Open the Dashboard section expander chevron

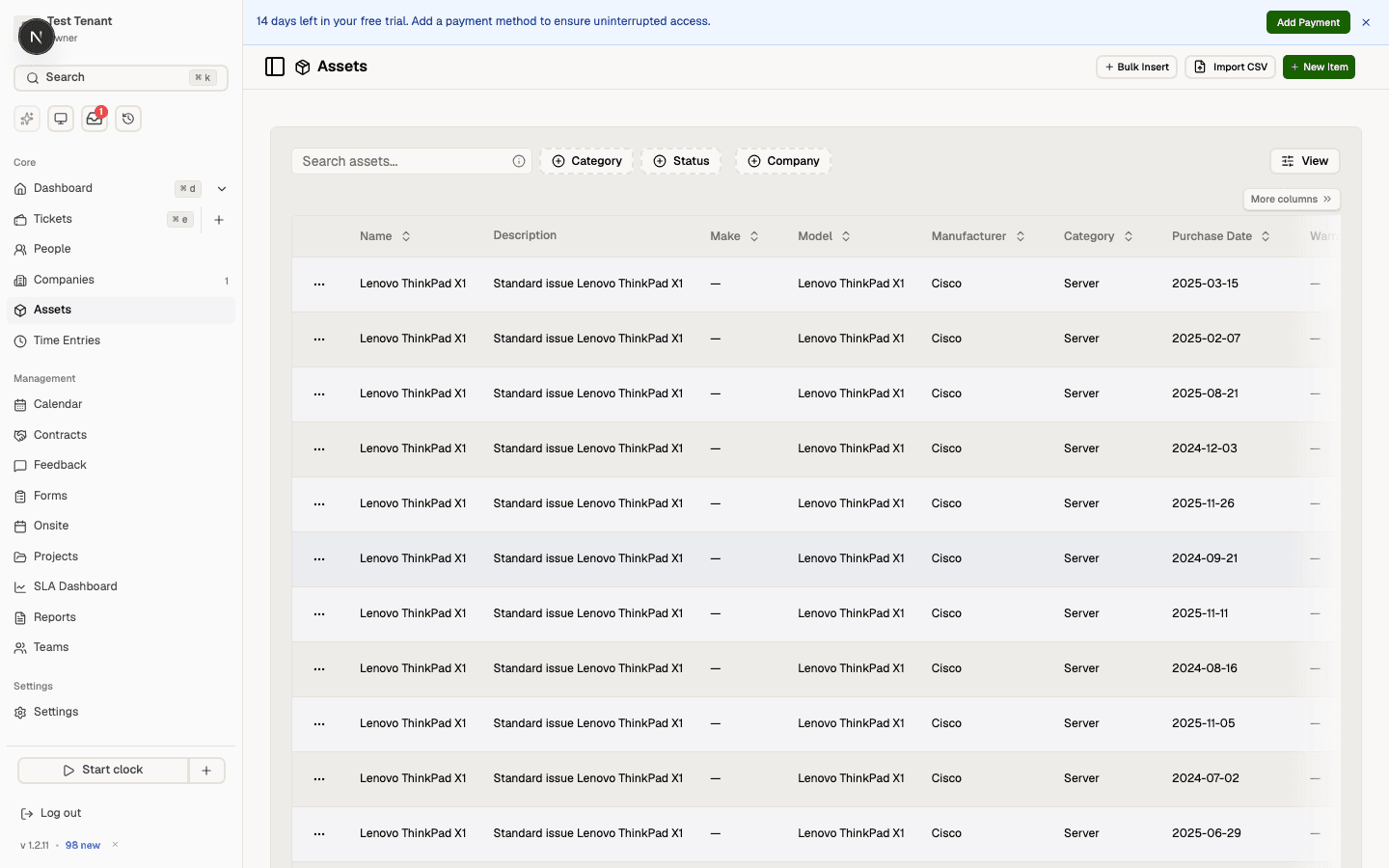pyautogui.click(x=222, y=188)
